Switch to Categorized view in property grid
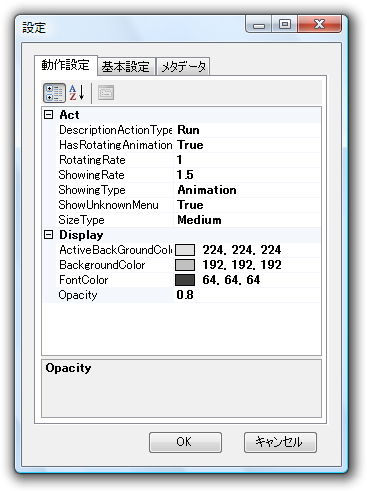Image resolution: width=367 pixels, height=491 pixels. coord(54,93)
